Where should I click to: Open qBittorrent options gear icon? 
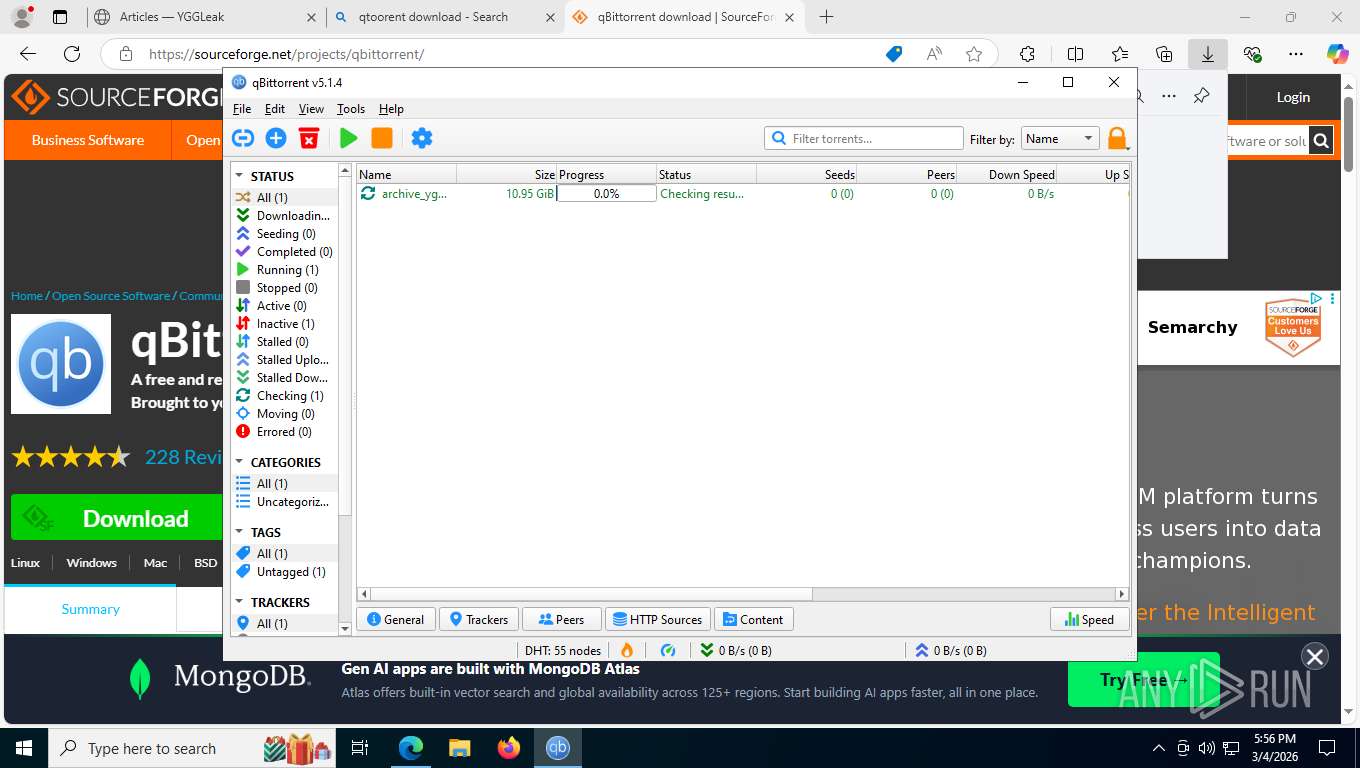click(422, 138)
